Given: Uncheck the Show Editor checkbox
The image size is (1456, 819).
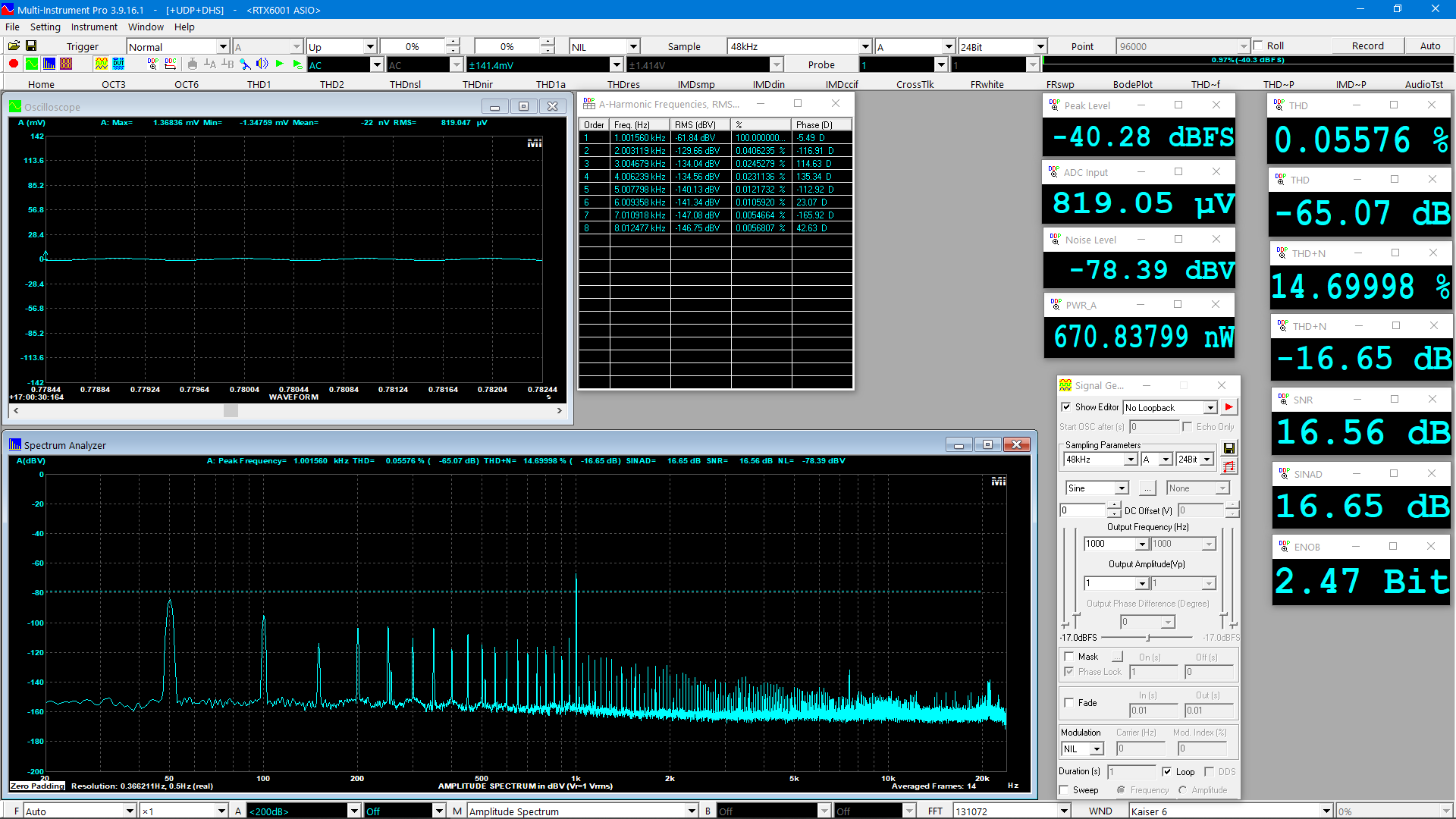Looking at the screenshot, I should click(1066, 407).
